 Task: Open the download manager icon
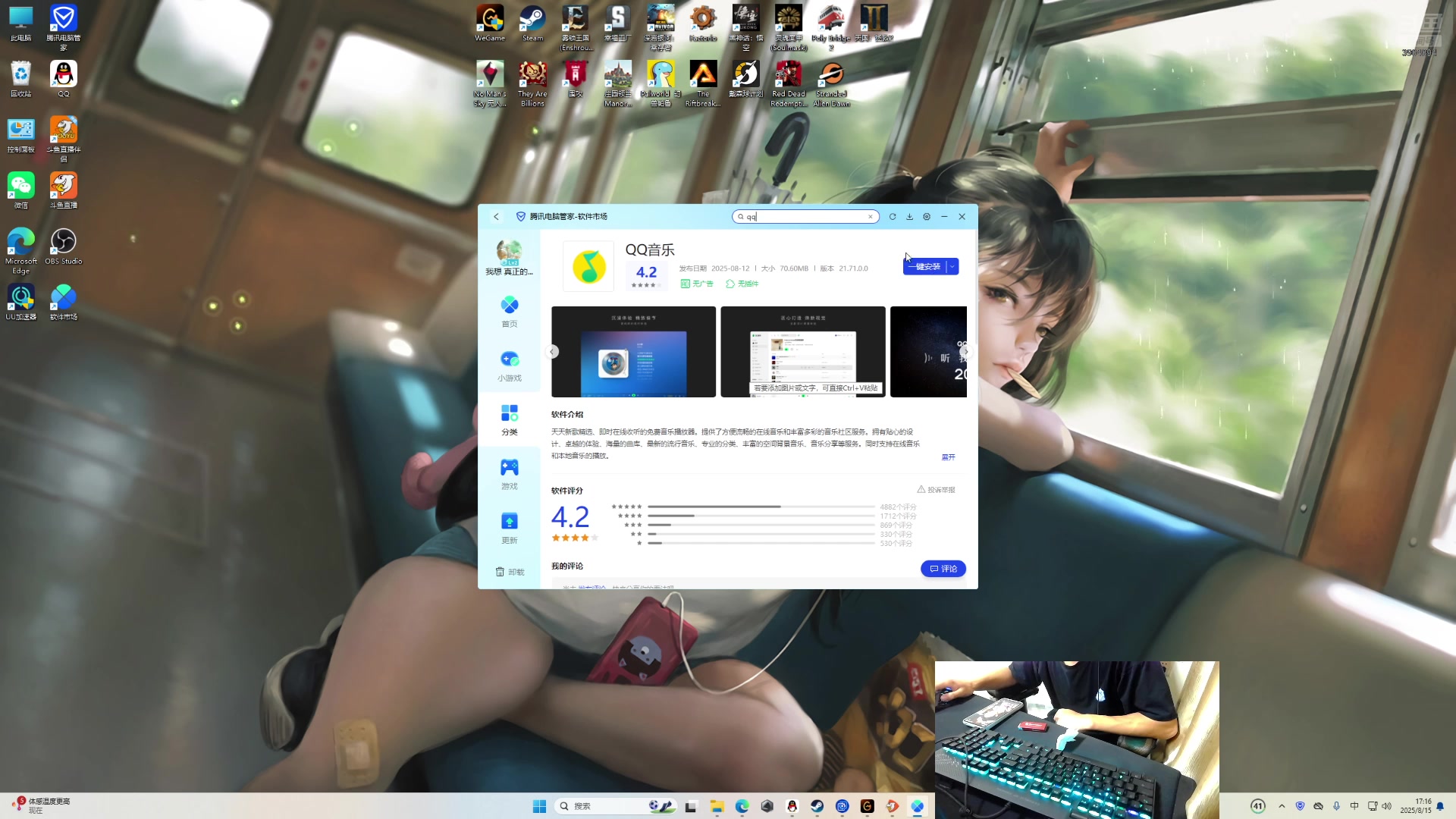(909, 217)
